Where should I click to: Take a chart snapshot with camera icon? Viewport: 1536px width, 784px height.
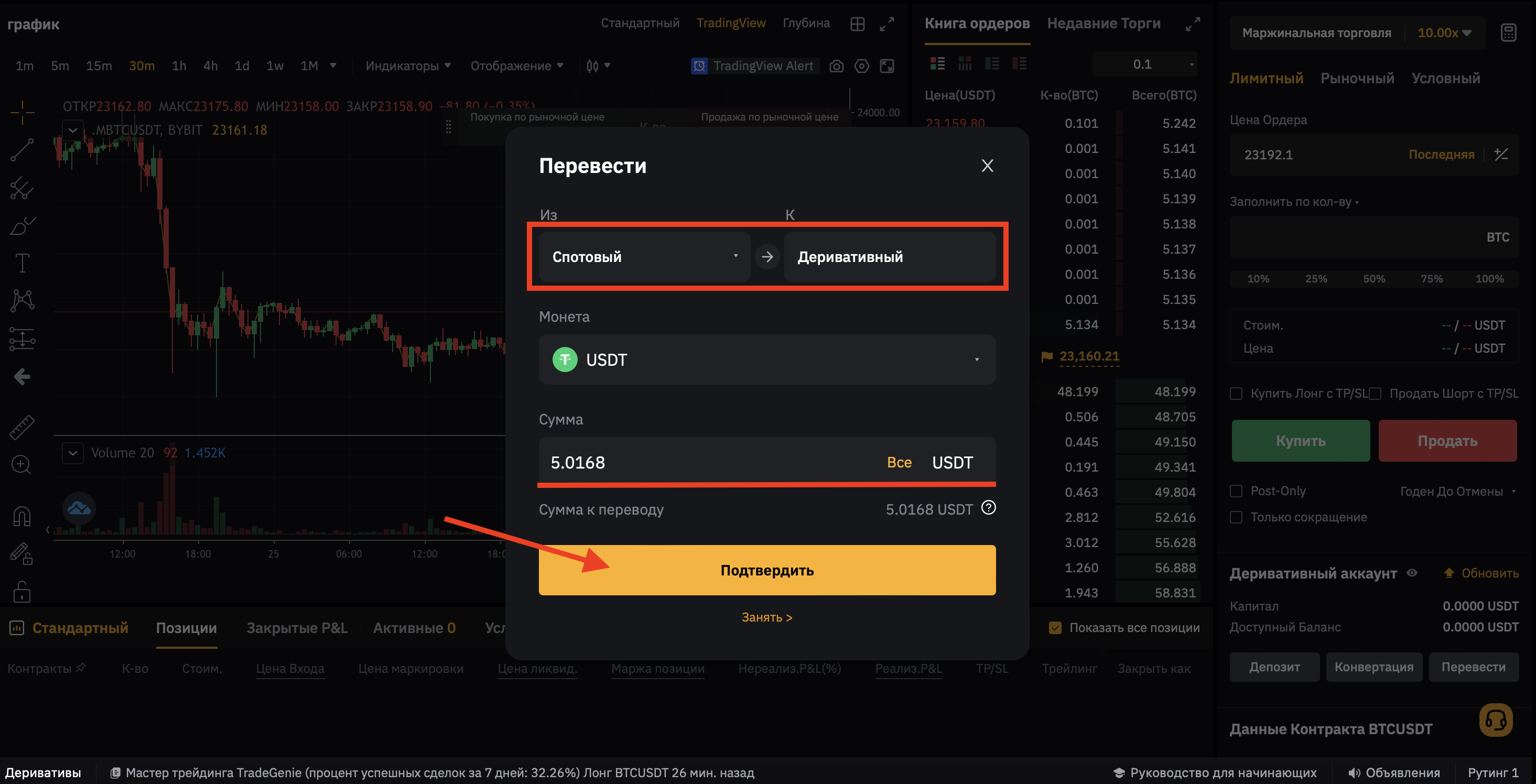pyautogui.click(x=837, y=66)
